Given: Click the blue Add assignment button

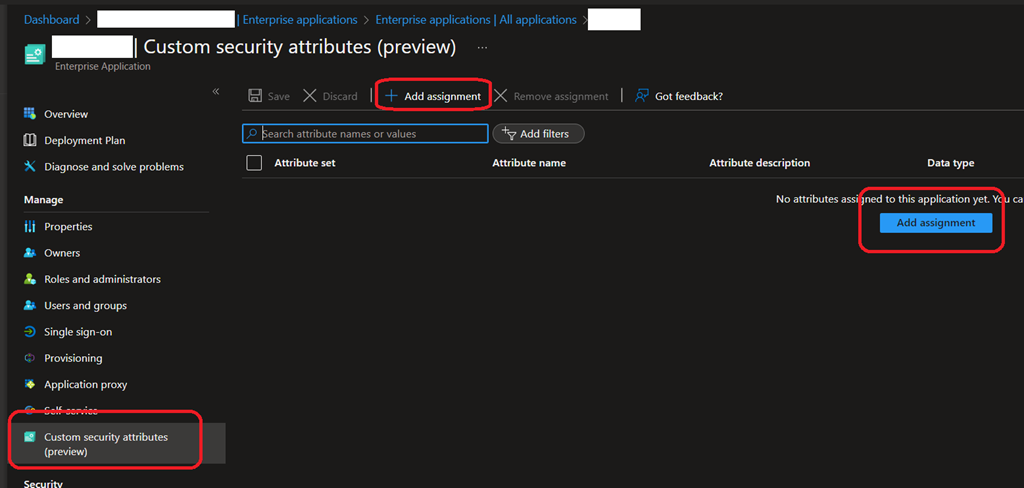Looking at the screenshot, I should 935,223.
